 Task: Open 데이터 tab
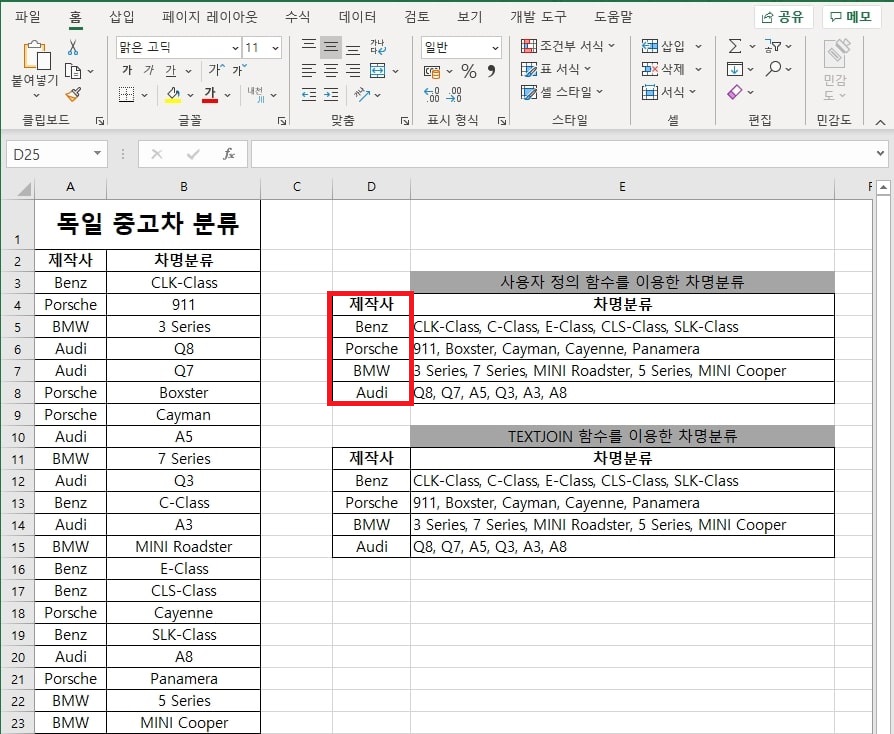pos(357,17)
